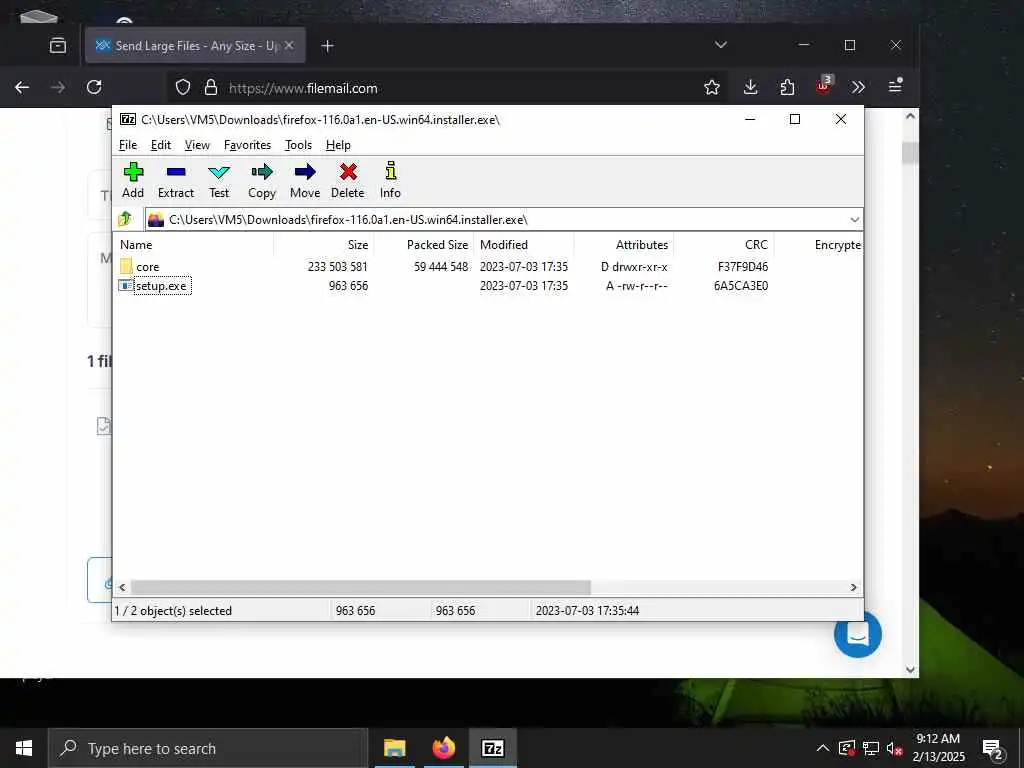Open File Explorer from the taskbar

[x=394, y=748]
